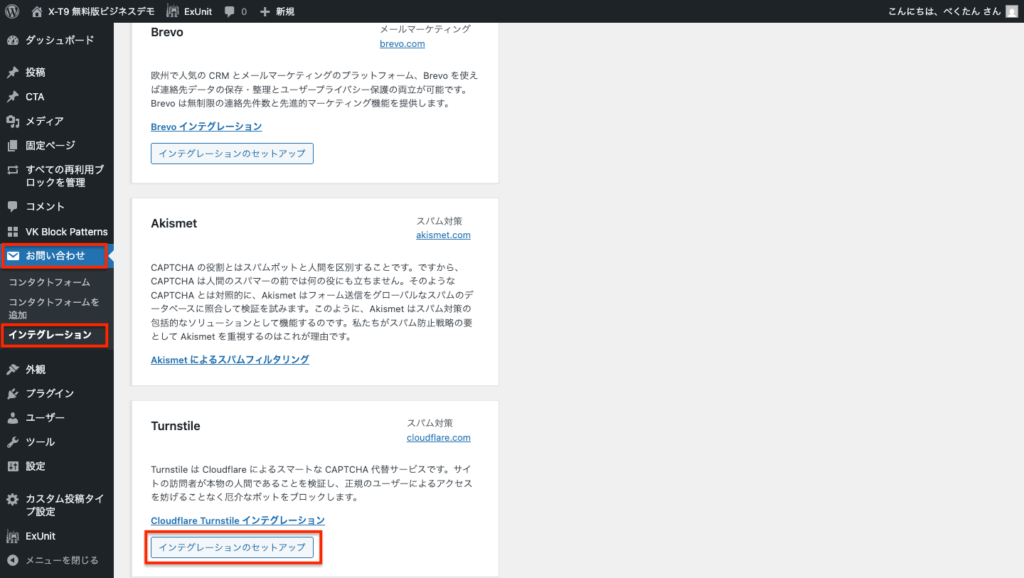Image resolution: width=1024 pixels, height=578 pixels.
Task: Click the collapse-menu arrow icon
Action: click(x=12, y=560)
